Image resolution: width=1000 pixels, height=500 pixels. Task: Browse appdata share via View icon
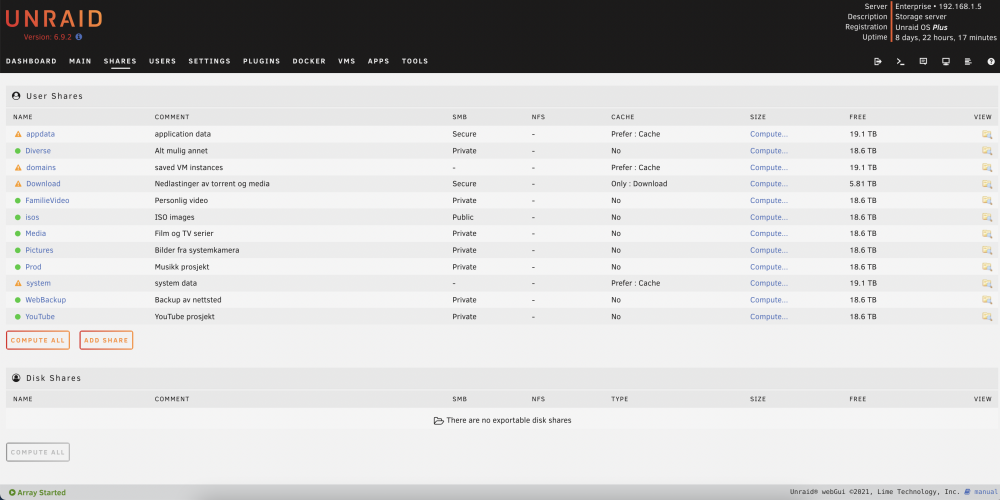pos(987,135)
